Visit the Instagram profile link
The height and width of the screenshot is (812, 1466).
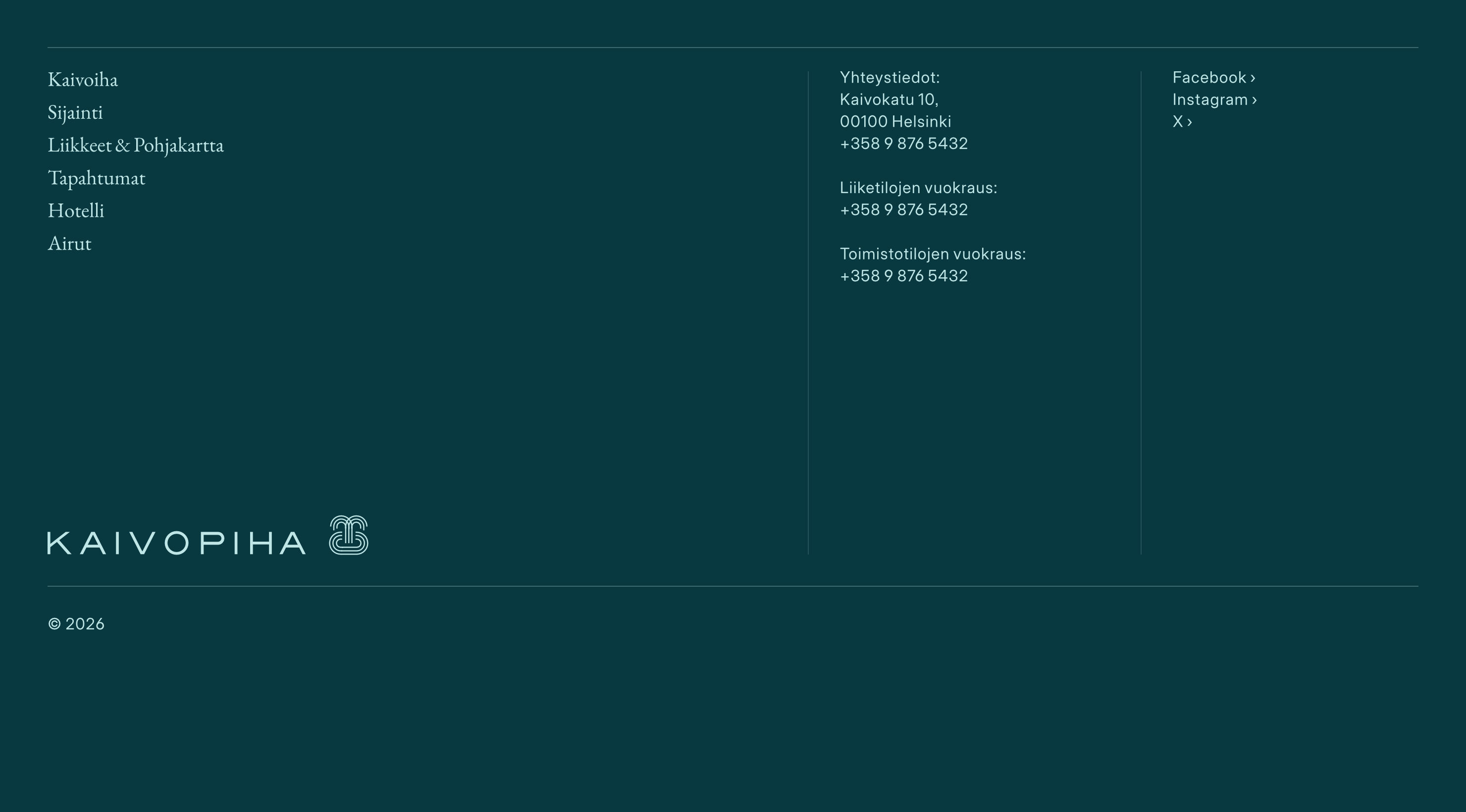pos(1210,100)
